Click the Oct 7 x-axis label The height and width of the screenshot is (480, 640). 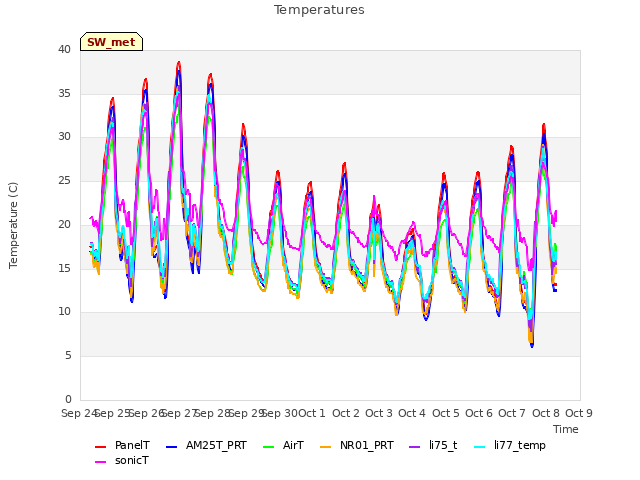512,413
